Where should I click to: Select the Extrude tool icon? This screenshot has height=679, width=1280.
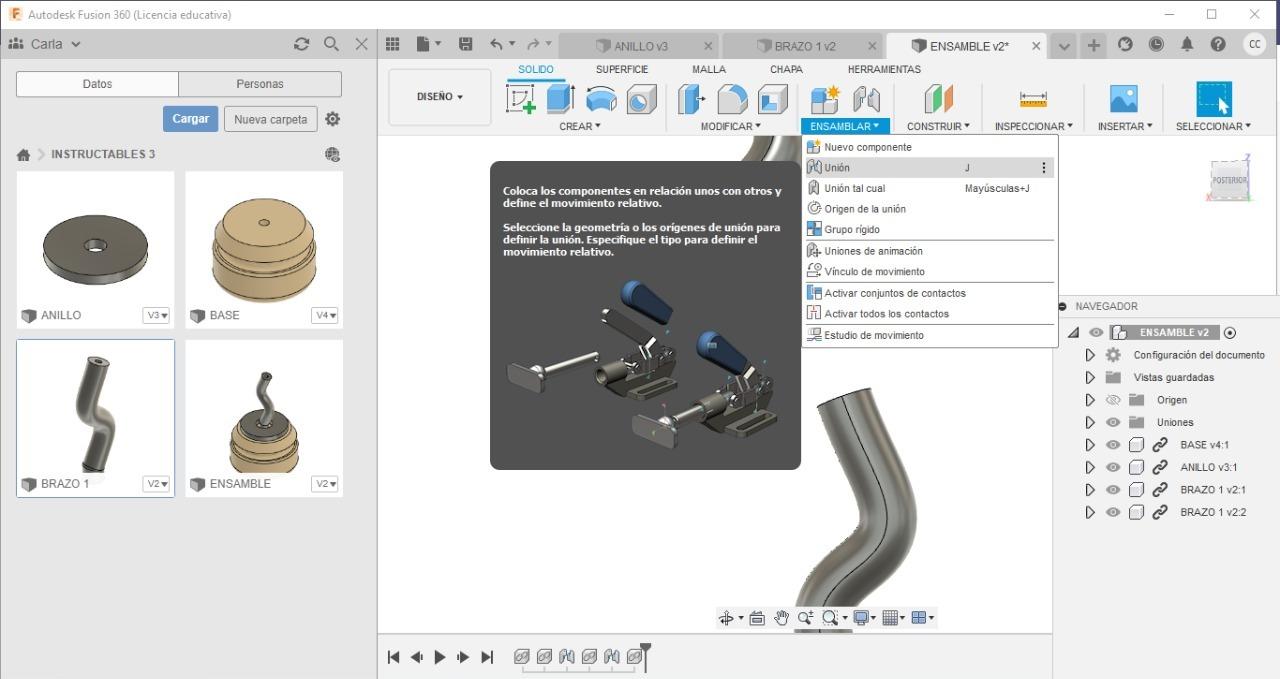tap(560, 98)
